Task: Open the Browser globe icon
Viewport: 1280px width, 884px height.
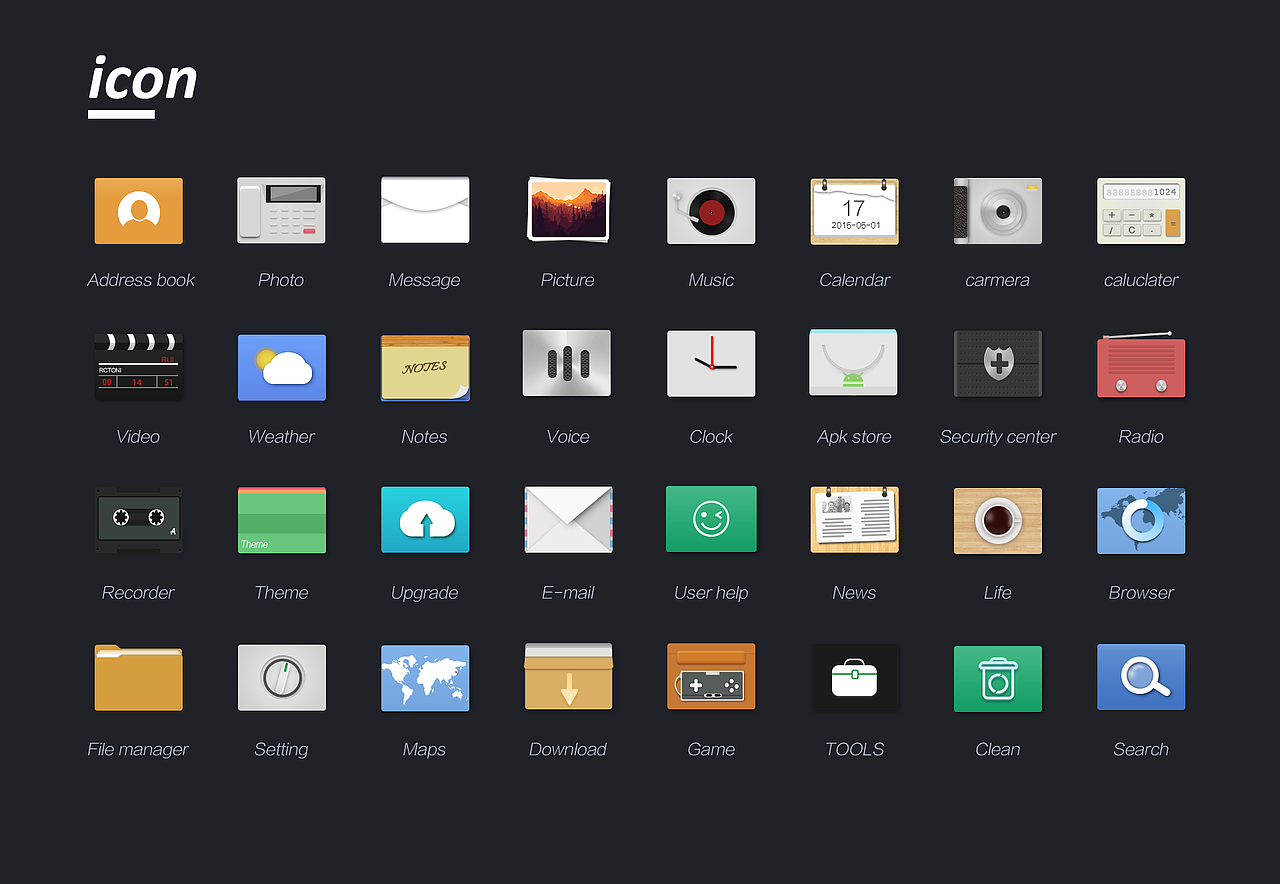Action: pyautogui.click(x=1141, y=521)
